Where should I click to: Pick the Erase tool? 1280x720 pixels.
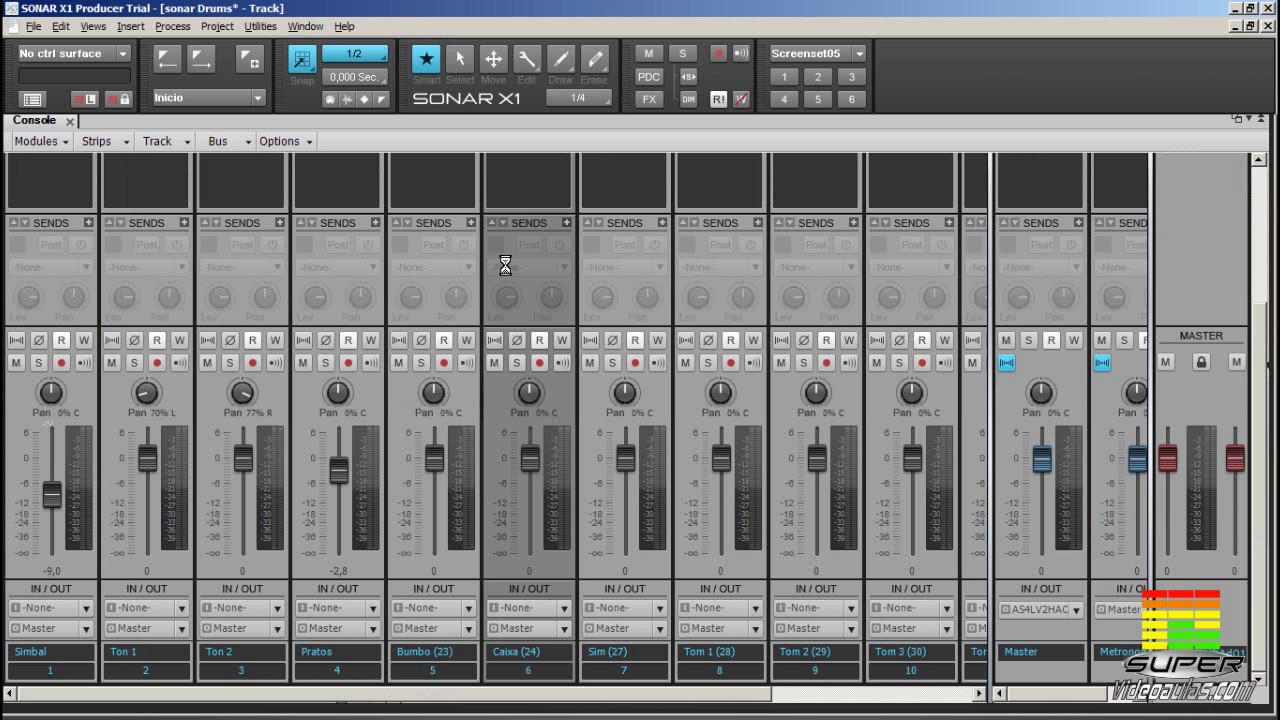594,59
